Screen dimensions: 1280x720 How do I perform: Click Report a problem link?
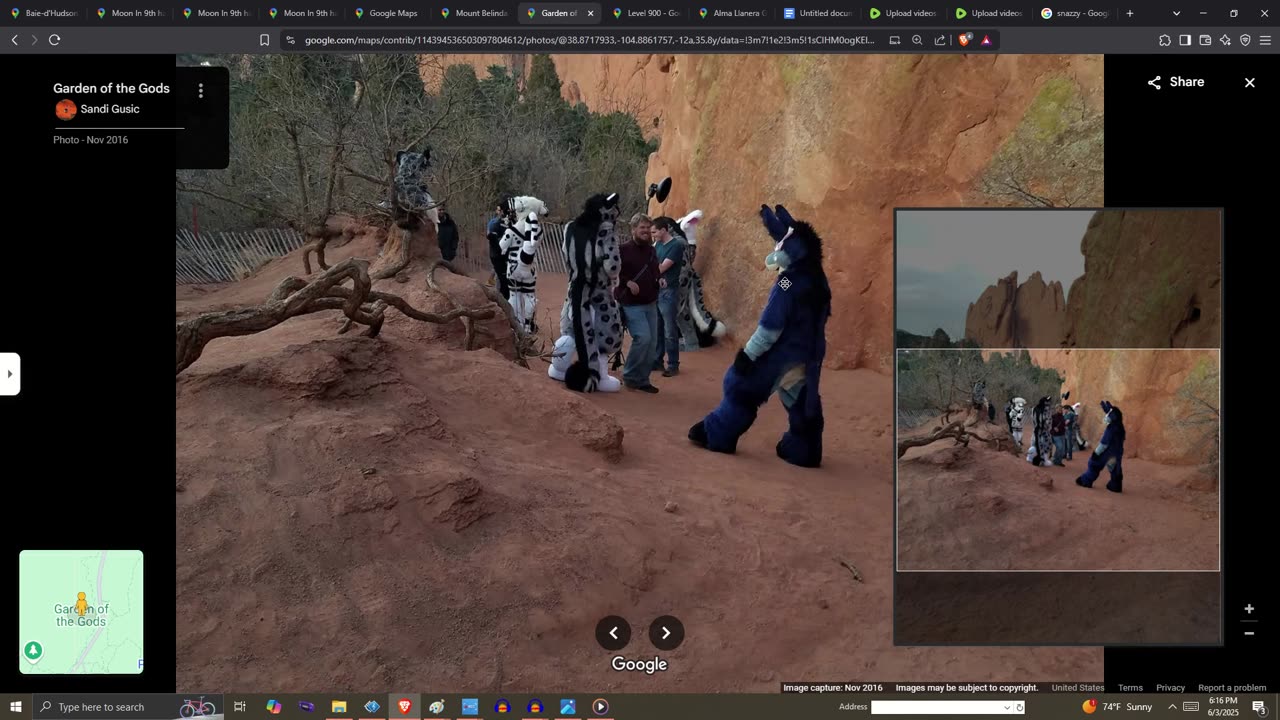[x=1232, y=688]
